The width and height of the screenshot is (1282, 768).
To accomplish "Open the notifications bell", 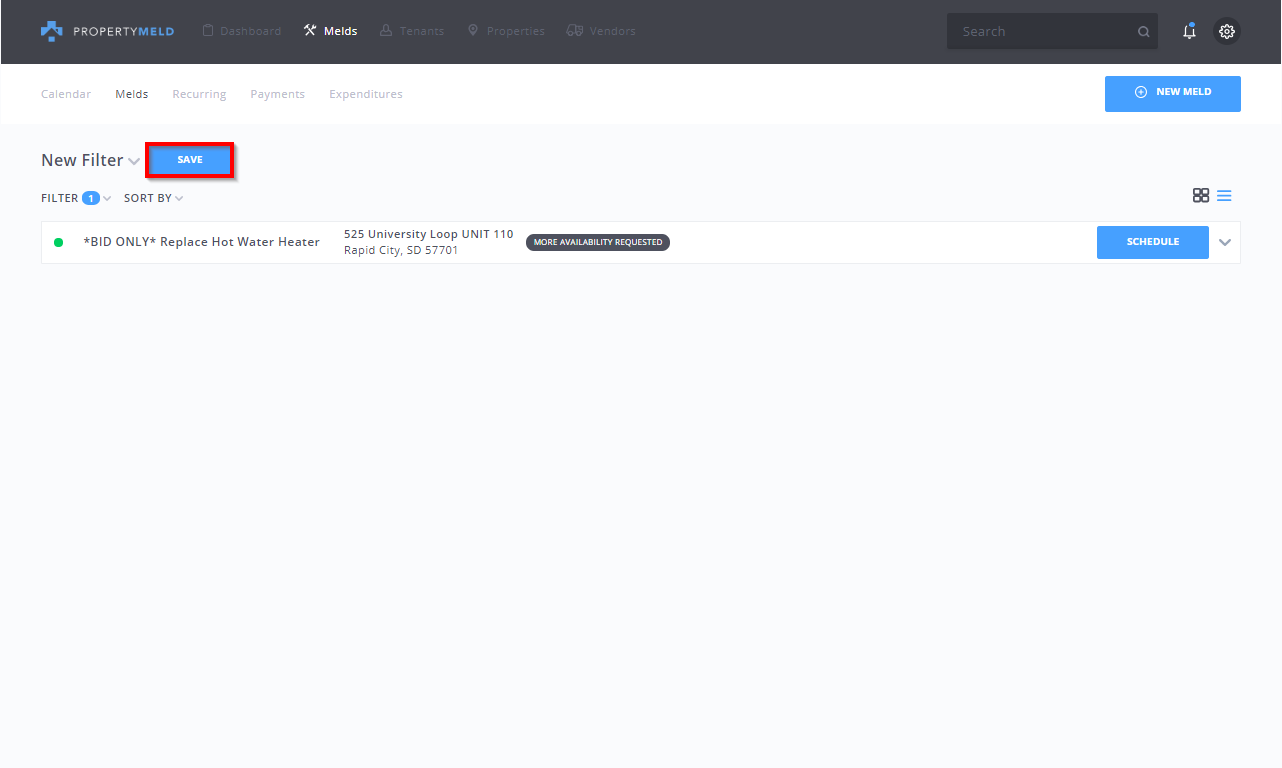I will click(1189, 31).
